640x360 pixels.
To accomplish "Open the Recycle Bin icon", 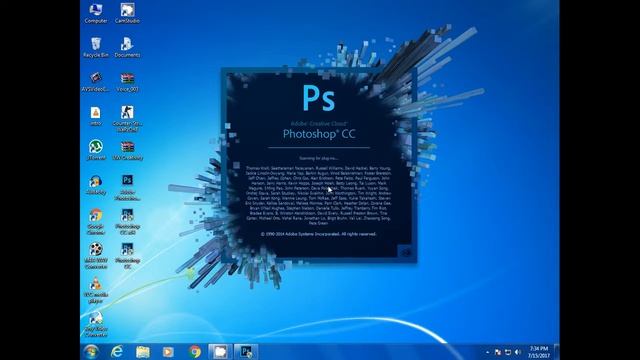I will click(96, 47).
